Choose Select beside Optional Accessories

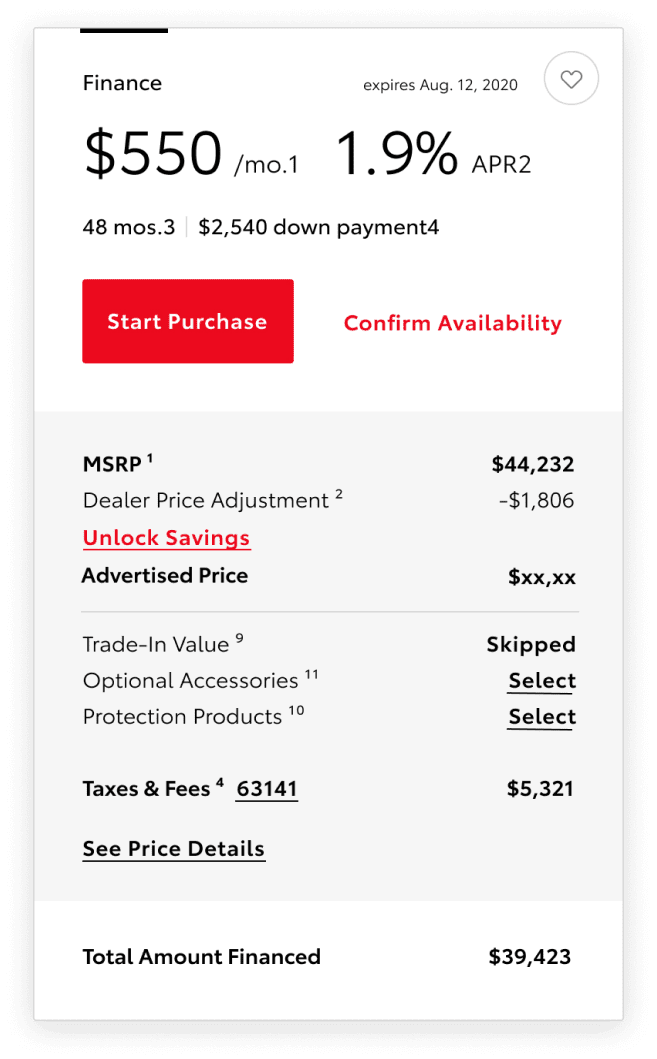pos(541,681)
